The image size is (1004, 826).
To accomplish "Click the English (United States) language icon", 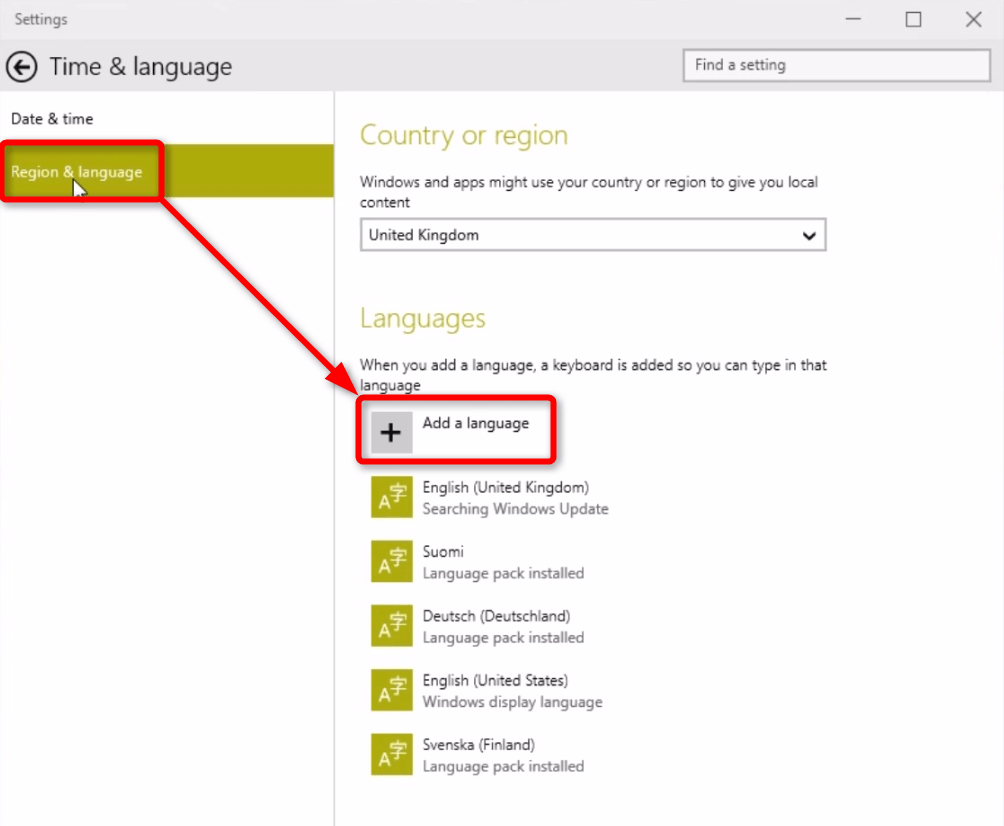I will pos(391,690).
